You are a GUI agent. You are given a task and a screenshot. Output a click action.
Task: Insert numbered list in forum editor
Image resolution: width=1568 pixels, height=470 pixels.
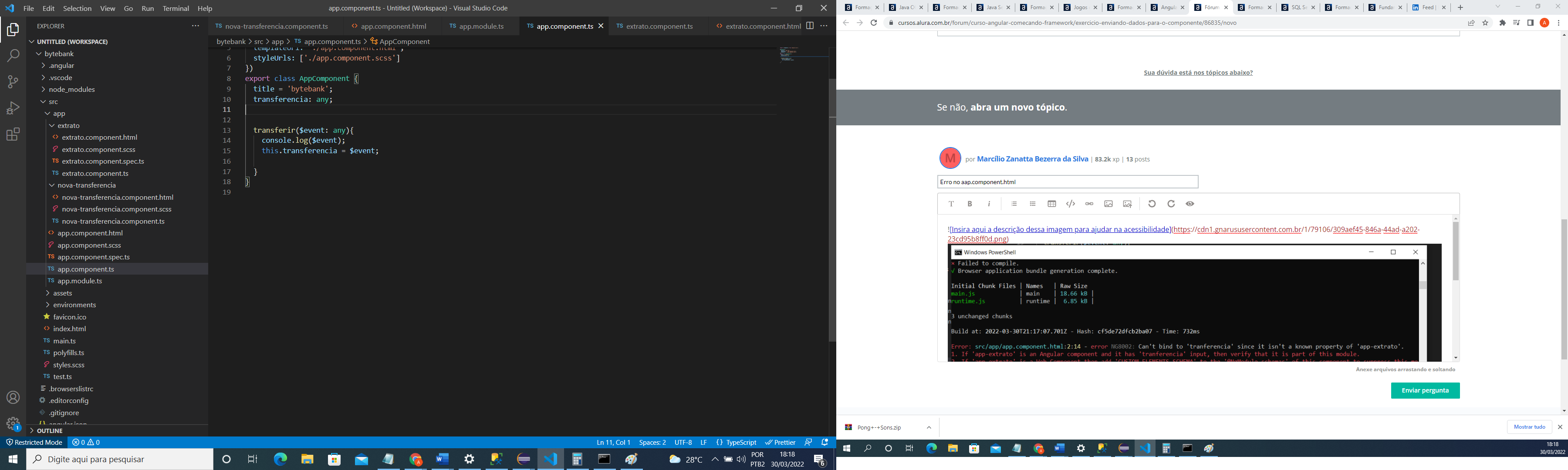(1014, 204)
